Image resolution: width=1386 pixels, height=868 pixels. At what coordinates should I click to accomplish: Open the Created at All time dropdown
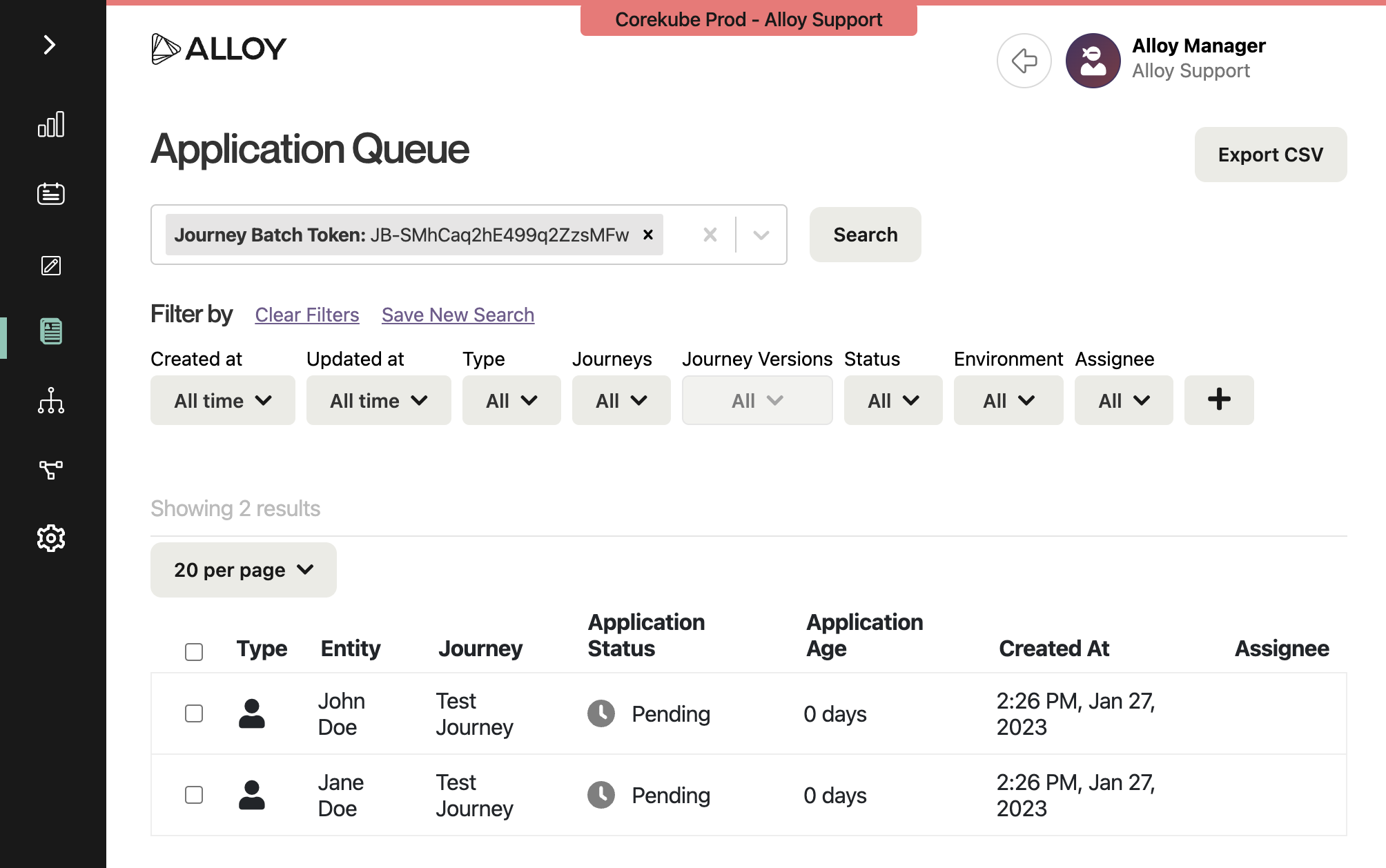click(223, 400)
